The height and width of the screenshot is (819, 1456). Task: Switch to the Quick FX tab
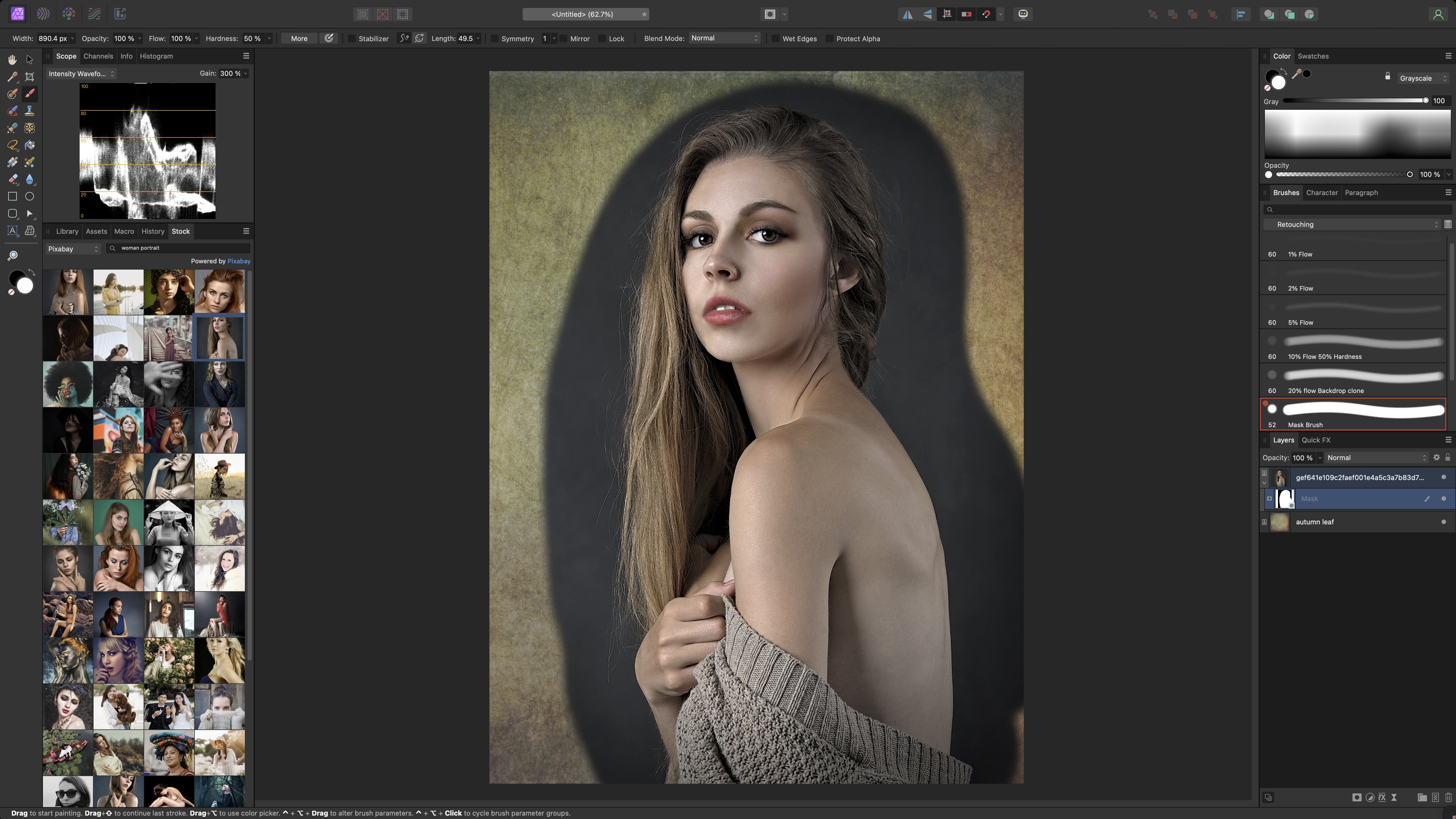tap(1316, 440)
